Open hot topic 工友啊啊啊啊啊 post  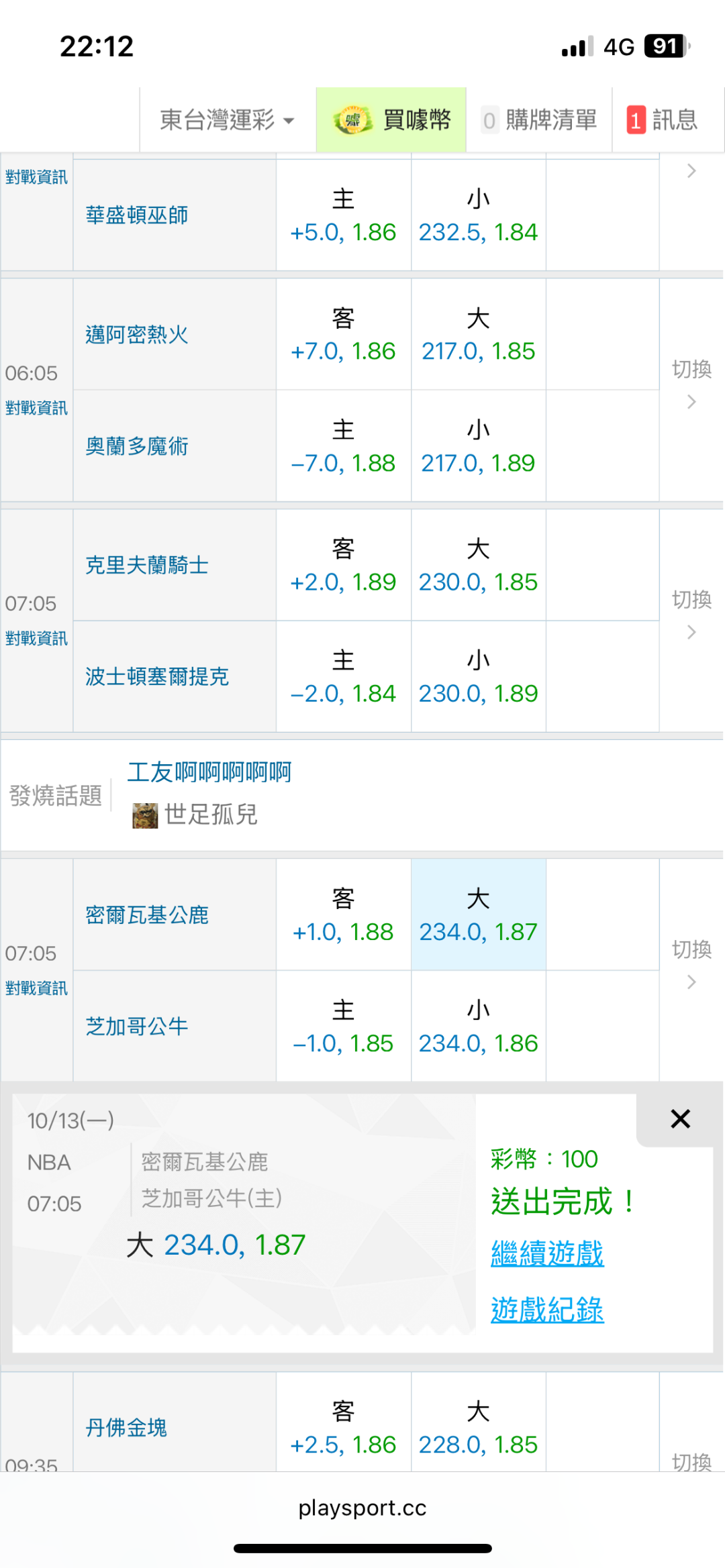pyautogui.click(x=209, y=772)
